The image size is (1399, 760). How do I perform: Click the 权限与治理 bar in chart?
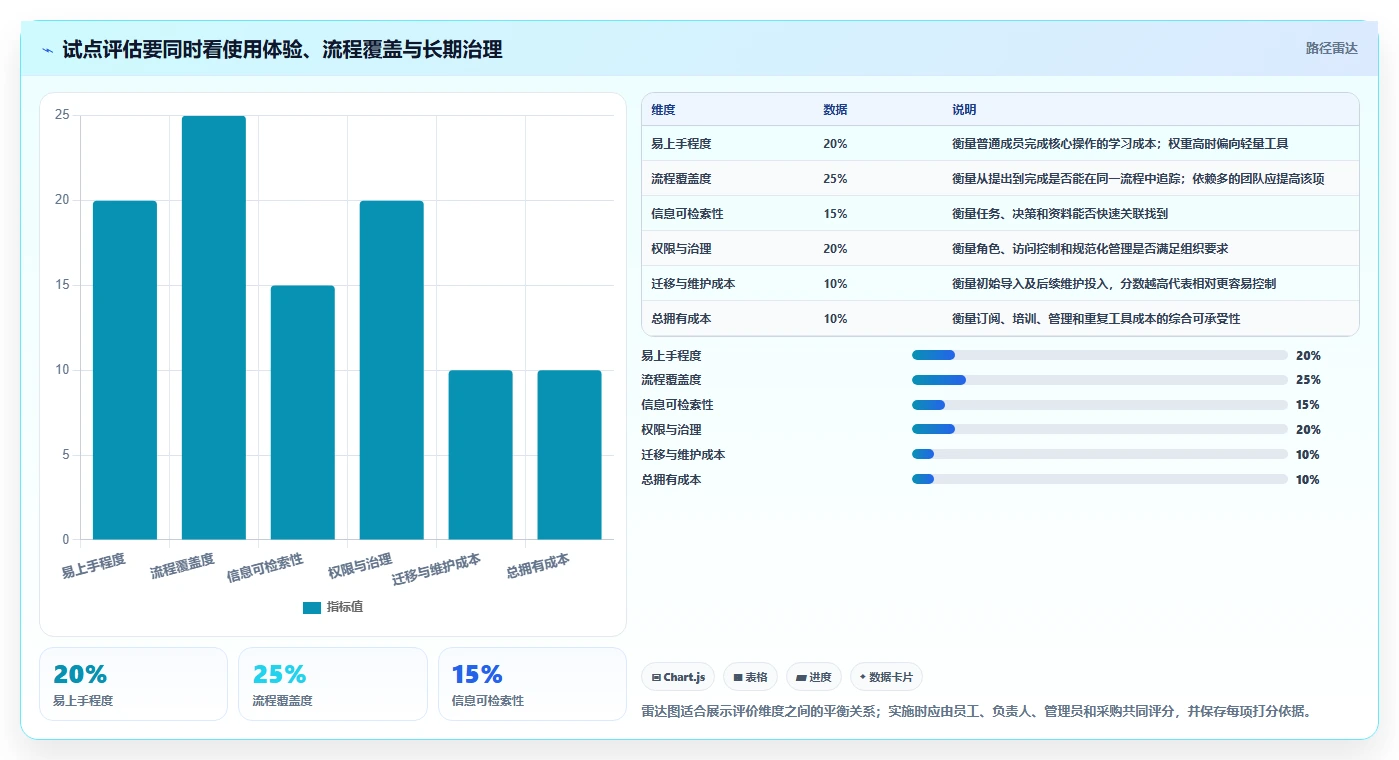pos(392,370)
